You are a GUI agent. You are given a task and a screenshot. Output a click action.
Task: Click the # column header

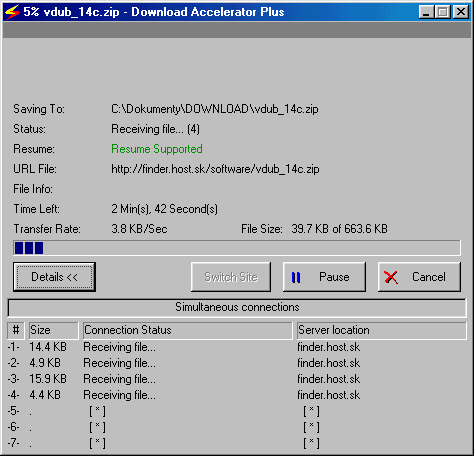point(16,330)
